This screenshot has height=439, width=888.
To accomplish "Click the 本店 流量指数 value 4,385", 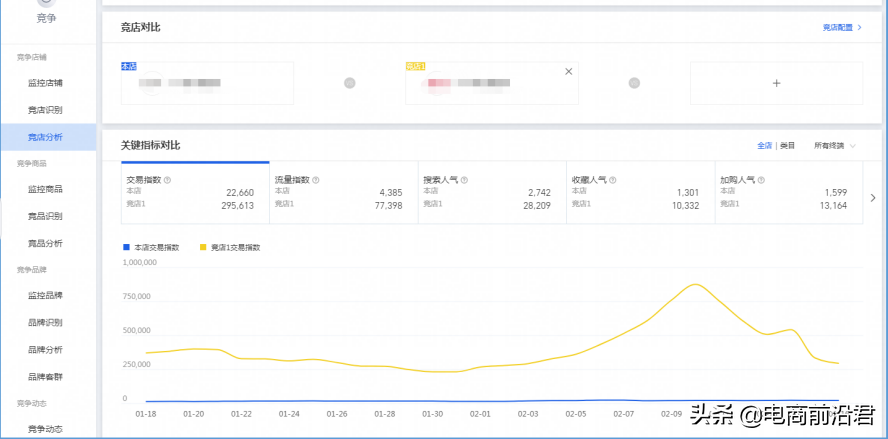I will click(x=391, y=193).
